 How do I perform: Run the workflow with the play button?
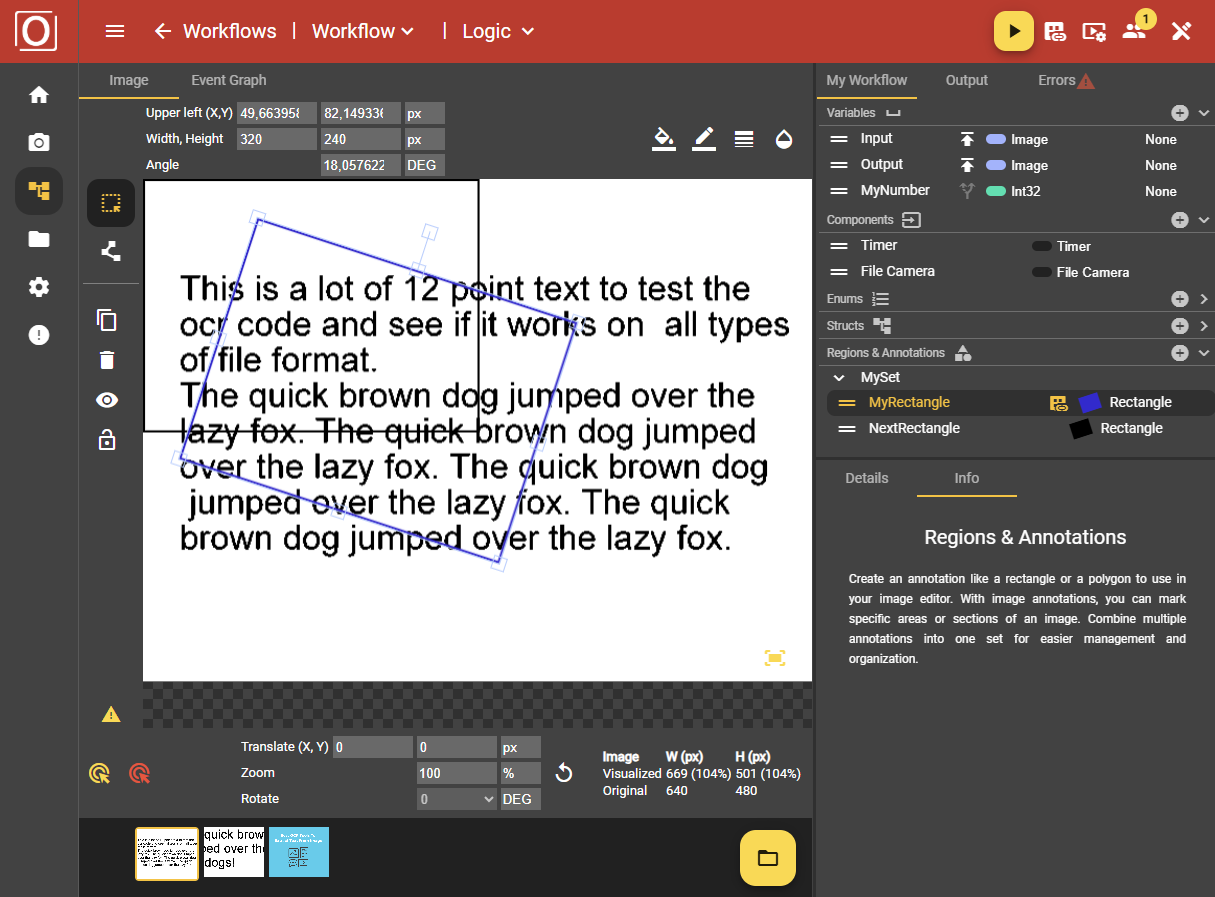(1013, 31)
